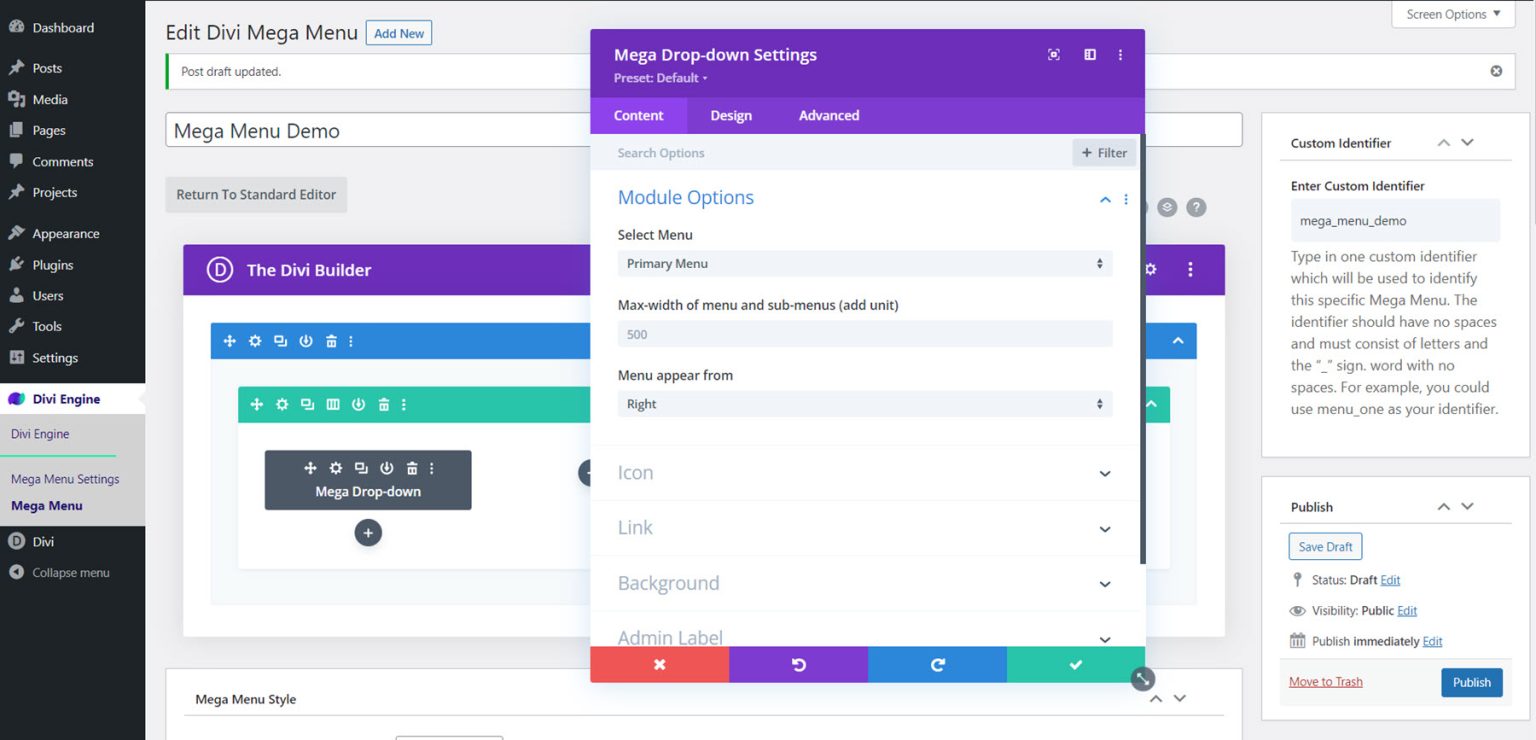Viewport: 1536px width, 740px height.
Task: Delete the blue section using trash icon
Action: click(x=330, y=340)
